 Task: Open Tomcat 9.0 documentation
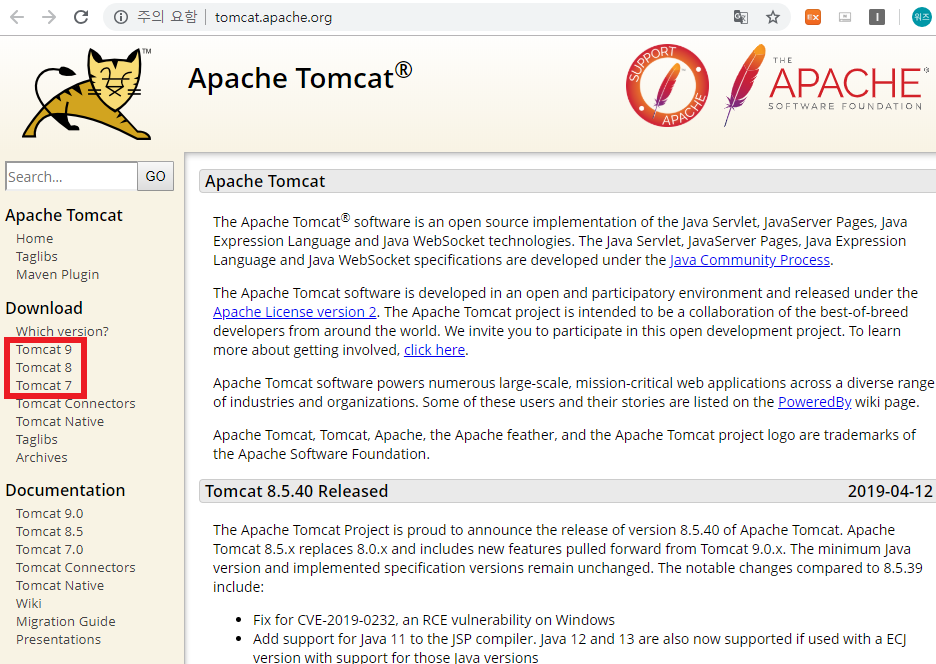50,514
